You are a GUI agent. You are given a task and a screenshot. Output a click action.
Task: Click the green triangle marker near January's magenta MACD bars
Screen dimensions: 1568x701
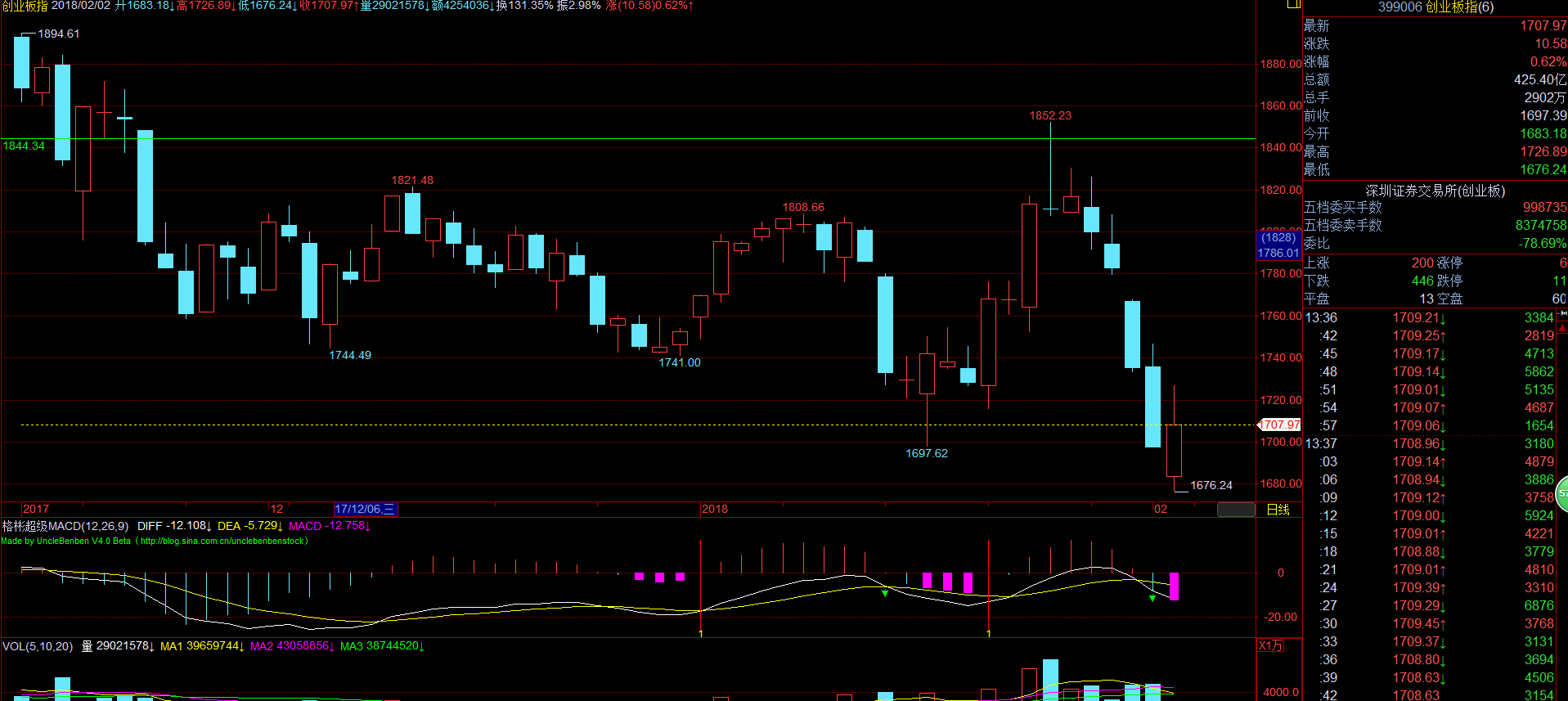[885, 593]
